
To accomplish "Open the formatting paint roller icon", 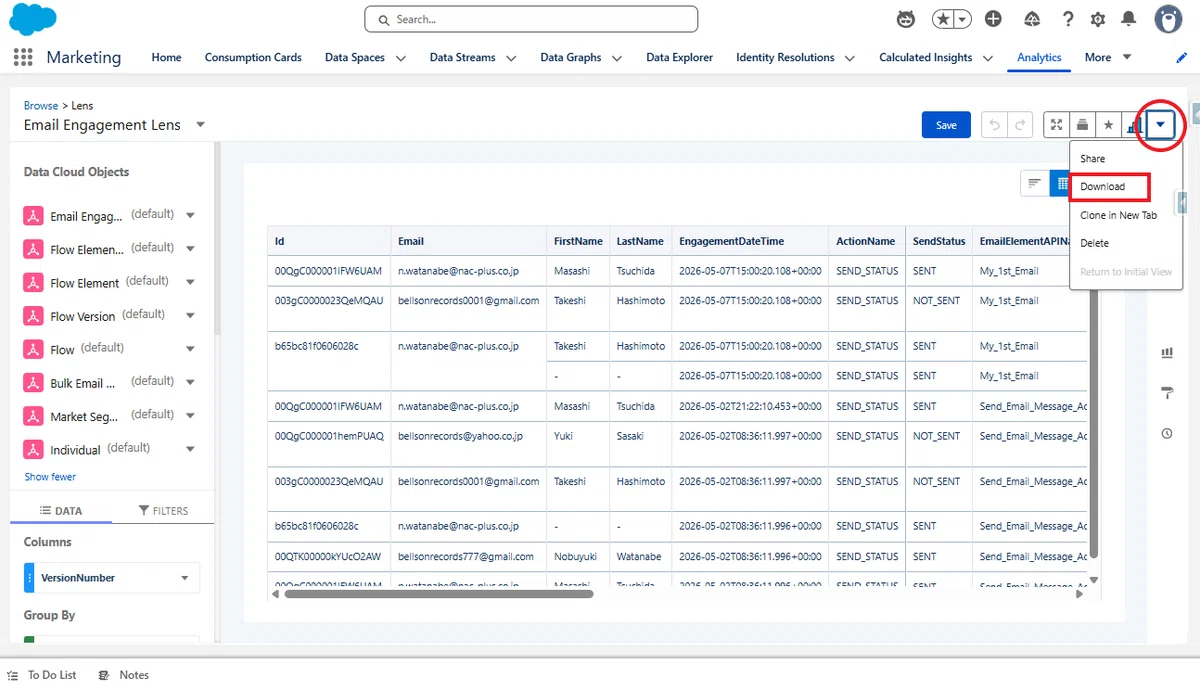I will coord(1167,392).
